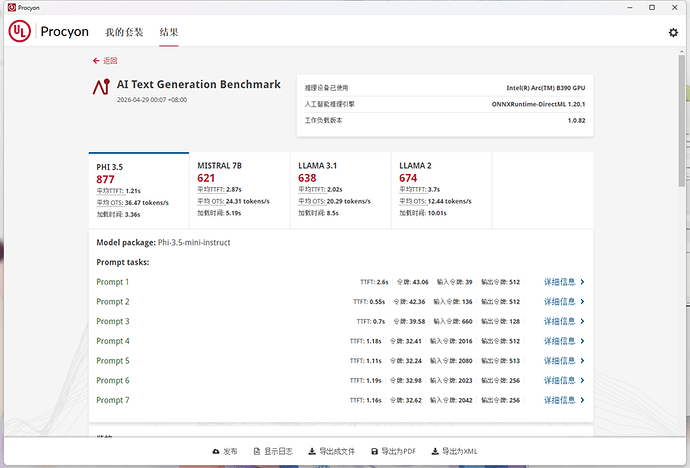Switch to 我的套装 tab

click(x=124, y=32)
